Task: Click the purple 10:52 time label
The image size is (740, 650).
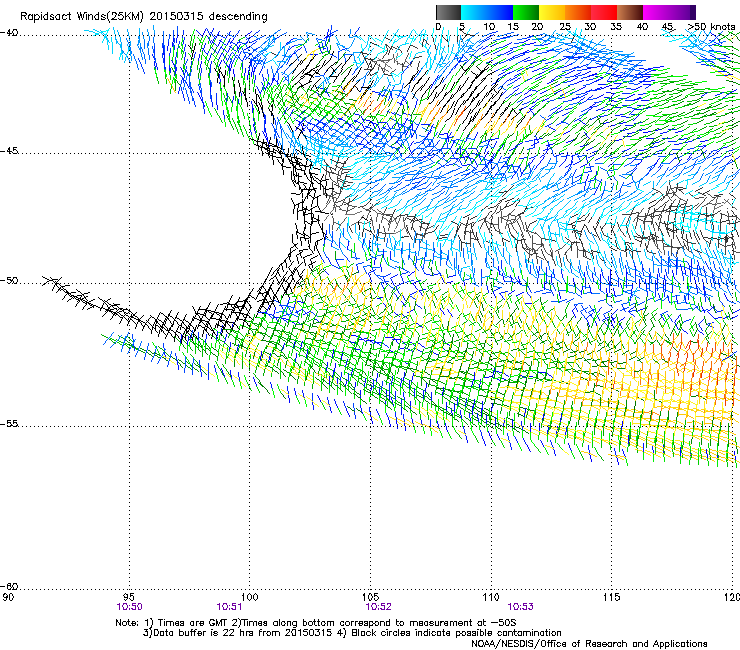Action: point(378,607)
